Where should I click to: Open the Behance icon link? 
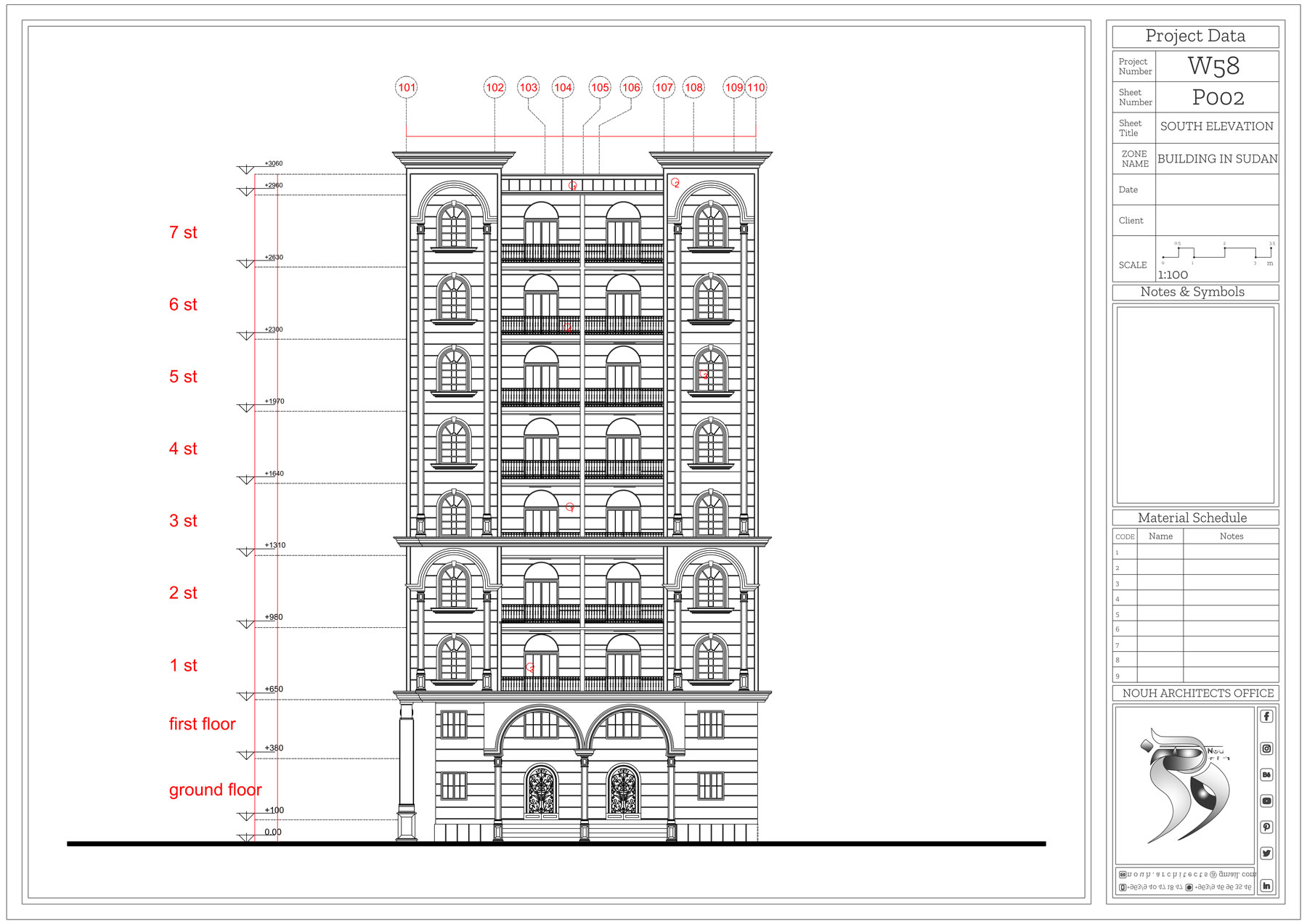tap(1266, 775)
